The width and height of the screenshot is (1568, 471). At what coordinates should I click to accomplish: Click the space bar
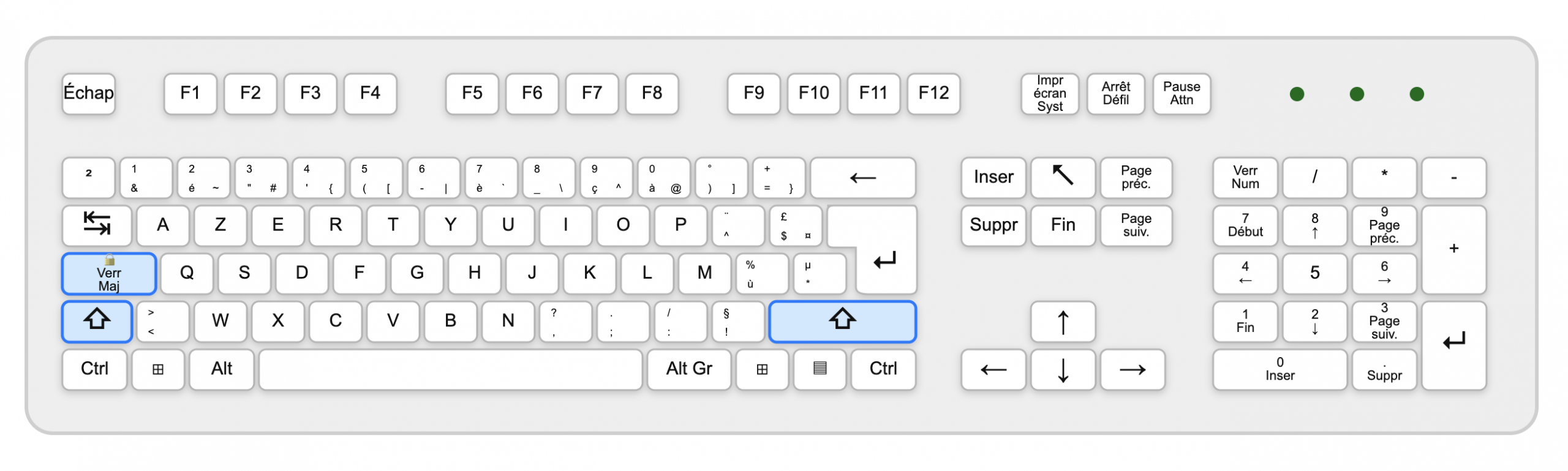[x=451, y=369]
